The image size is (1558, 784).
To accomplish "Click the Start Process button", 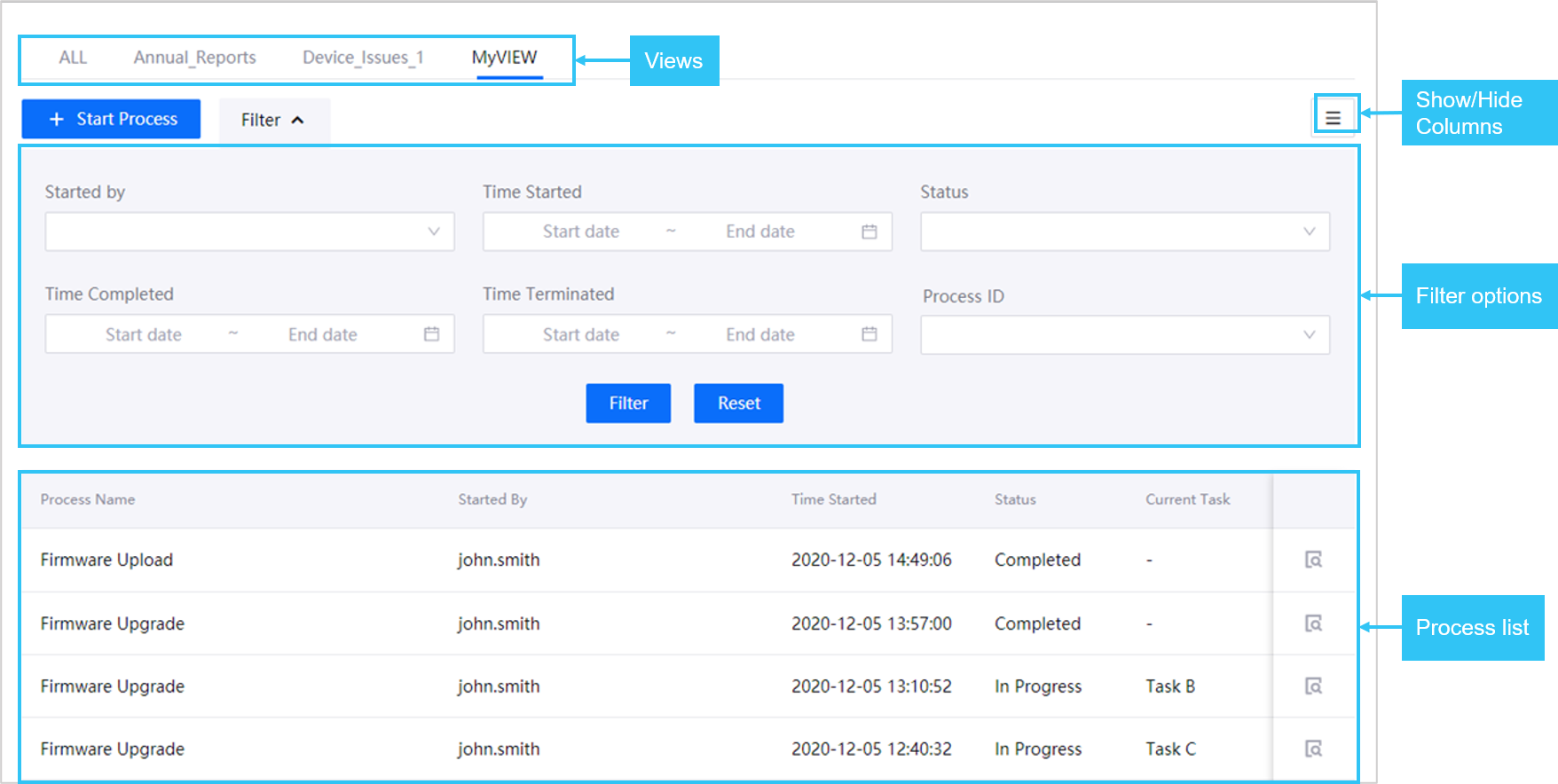I will (x=111, y=119).
